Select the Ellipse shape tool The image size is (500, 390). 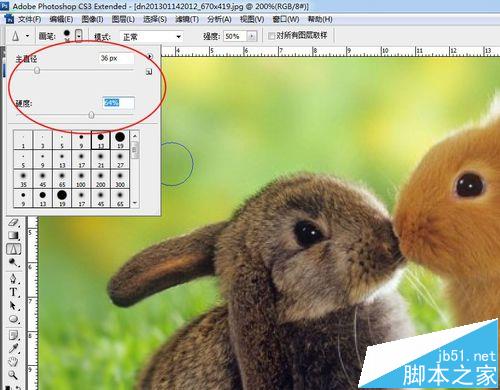click(x=14, y=319)
